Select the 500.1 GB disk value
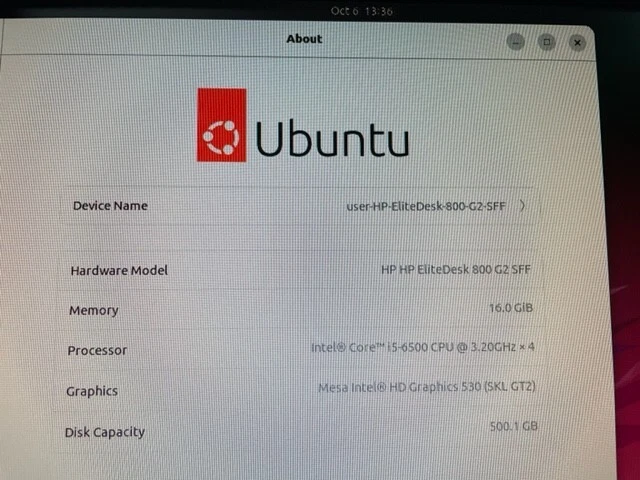Image resolution: width=640 pixels, height=480 pixels. coord(513,426)
